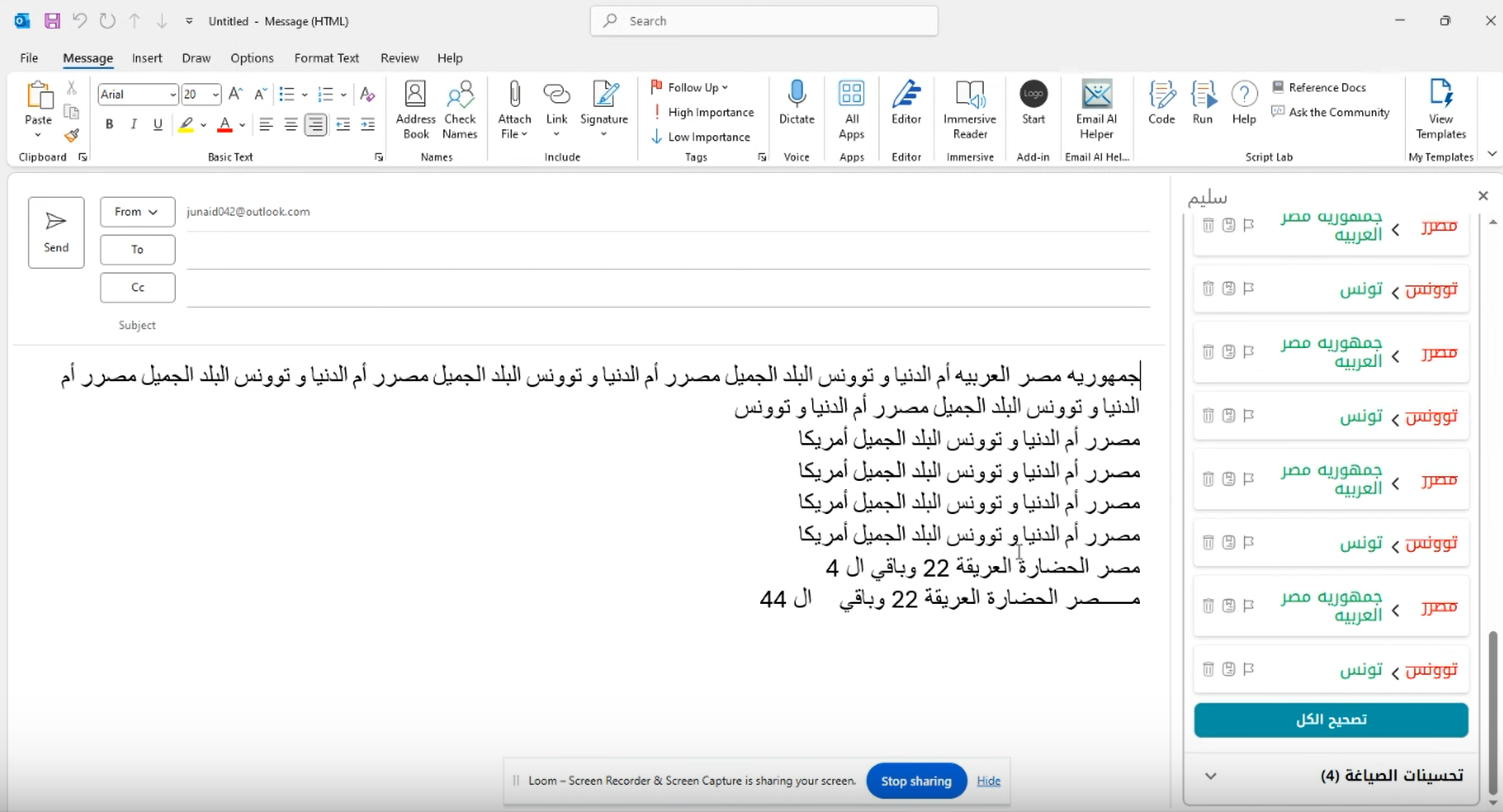This screenshot has width=1503, height=812.
Task: Collapse the تحسينات الصياغة (4) section
Action: (1211, 776)
